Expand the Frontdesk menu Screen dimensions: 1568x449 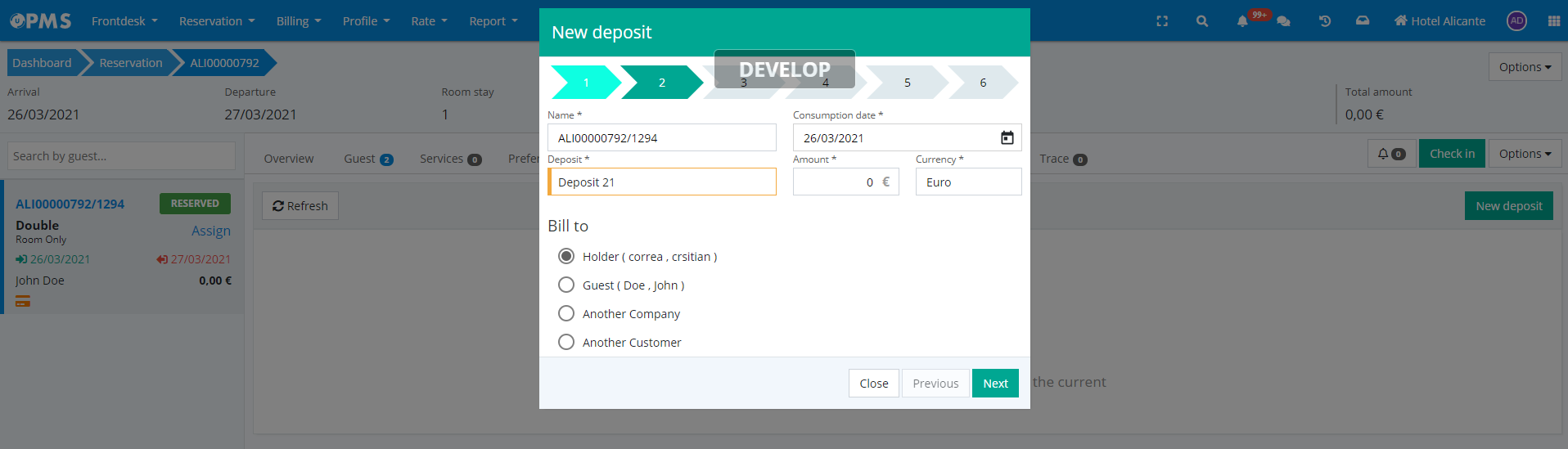[124, 21]
